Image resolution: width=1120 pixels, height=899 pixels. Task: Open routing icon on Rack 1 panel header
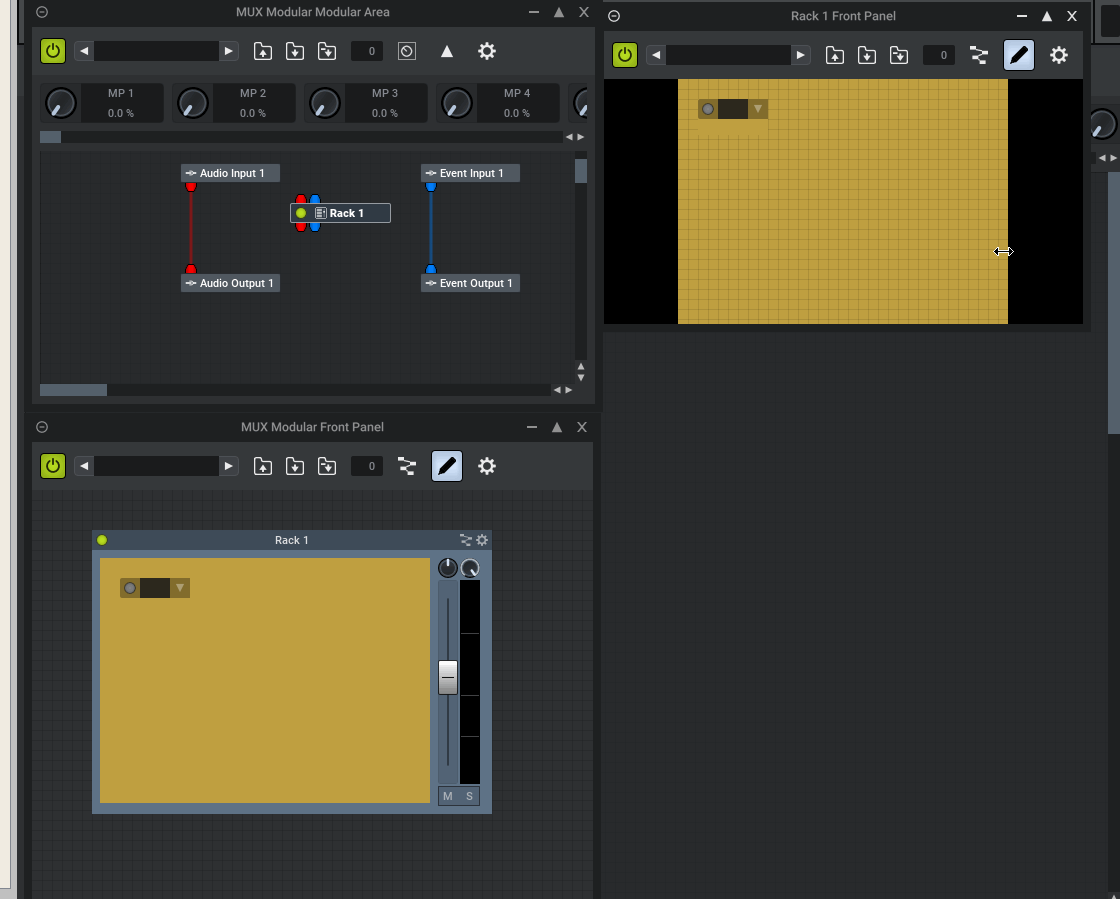(x=466, y=540)
